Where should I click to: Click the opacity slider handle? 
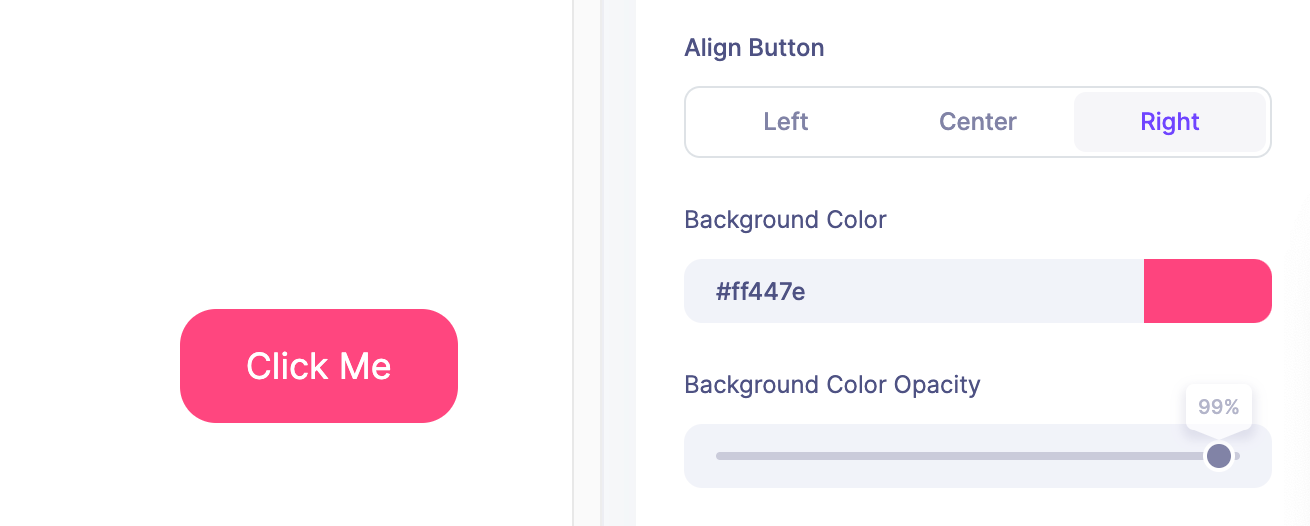click(x=1218, y=456)
